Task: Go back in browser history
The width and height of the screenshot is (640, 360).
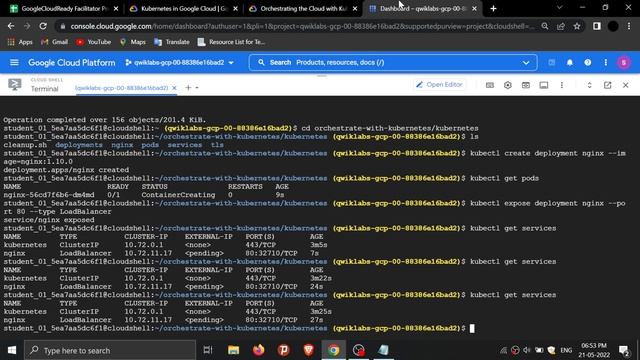Action: pyautogui.click(x=11, y=26)
